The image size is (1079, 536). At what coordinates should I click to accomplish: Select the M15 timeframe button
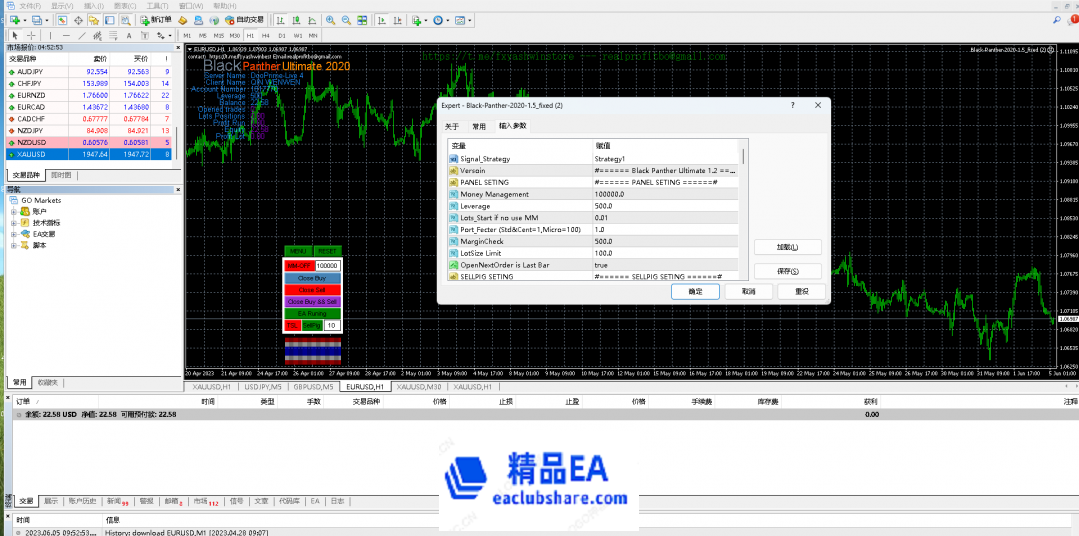(218, 35)
